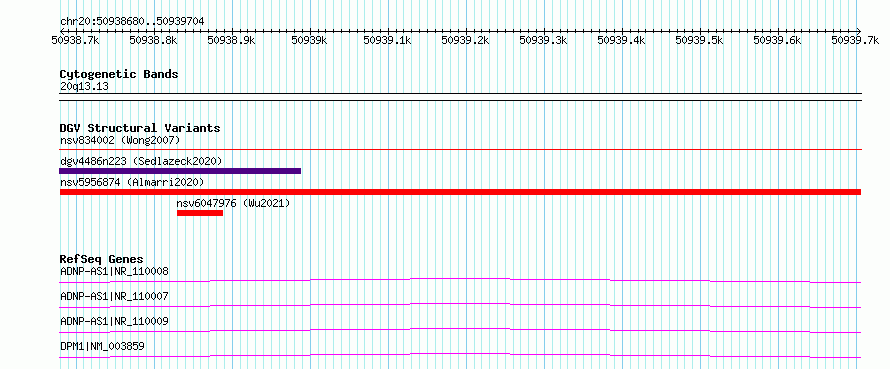This screenshot has width=890, height=369.
Task: Click ruler tick label 50939.3k
Action: (544, 40)
